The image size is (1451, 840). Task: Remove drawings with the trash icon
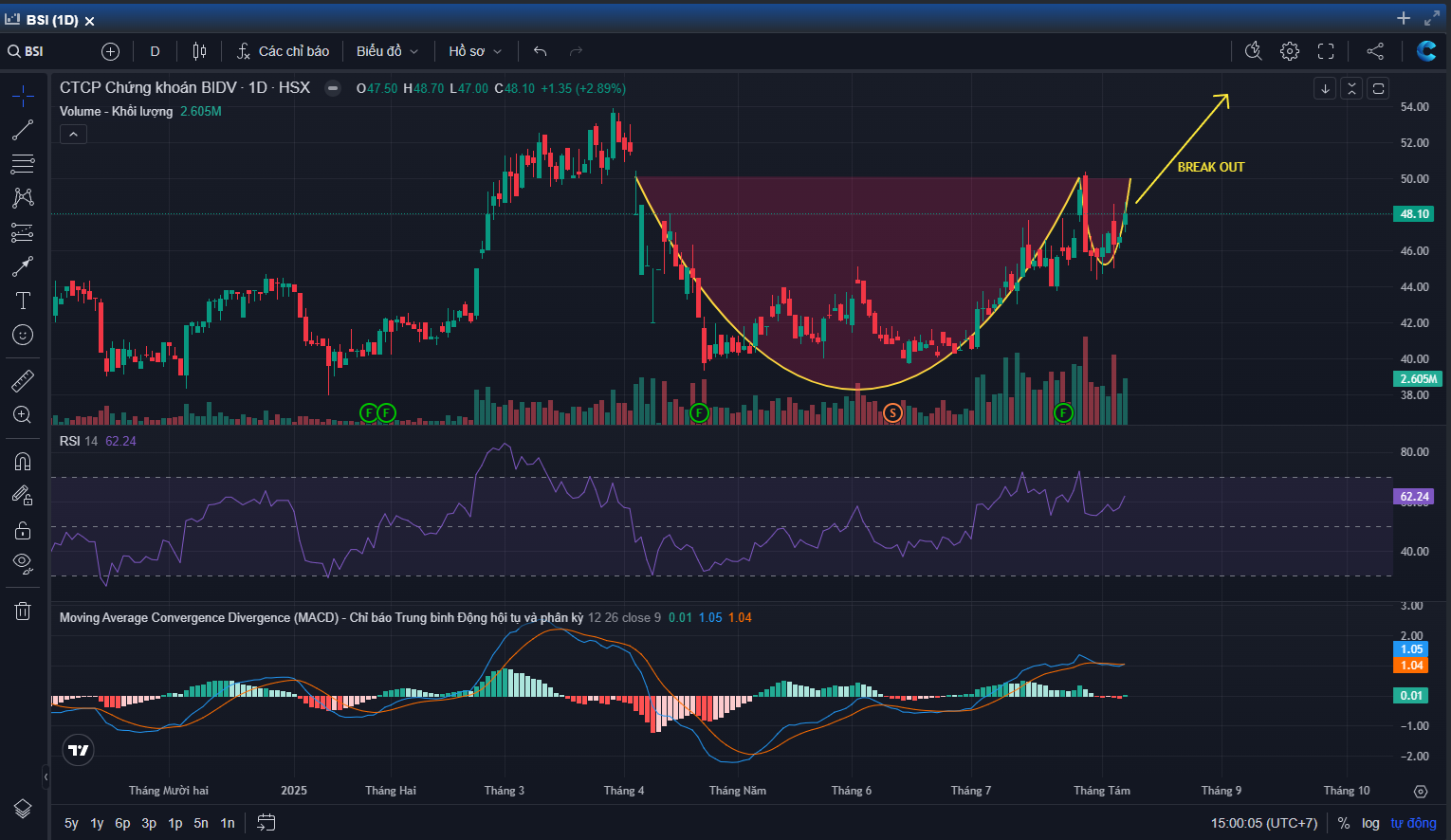click(x=23, y=611)
